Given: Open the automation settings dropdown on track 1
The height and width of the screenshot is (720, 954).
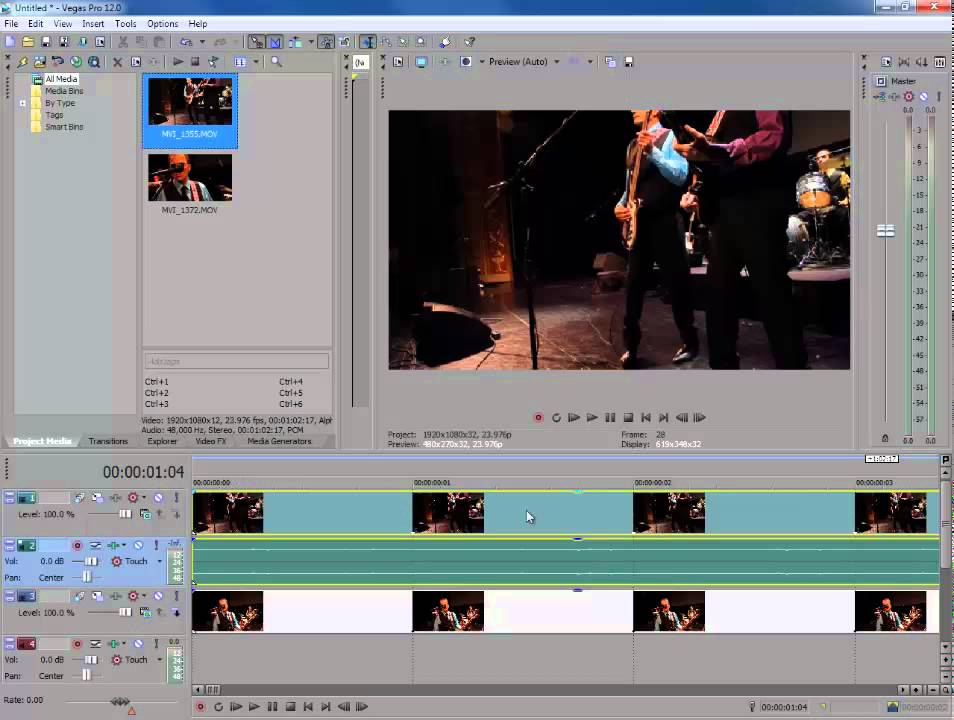Looking at the screenshot, I should pyautogui.click(x=144, y=498).
